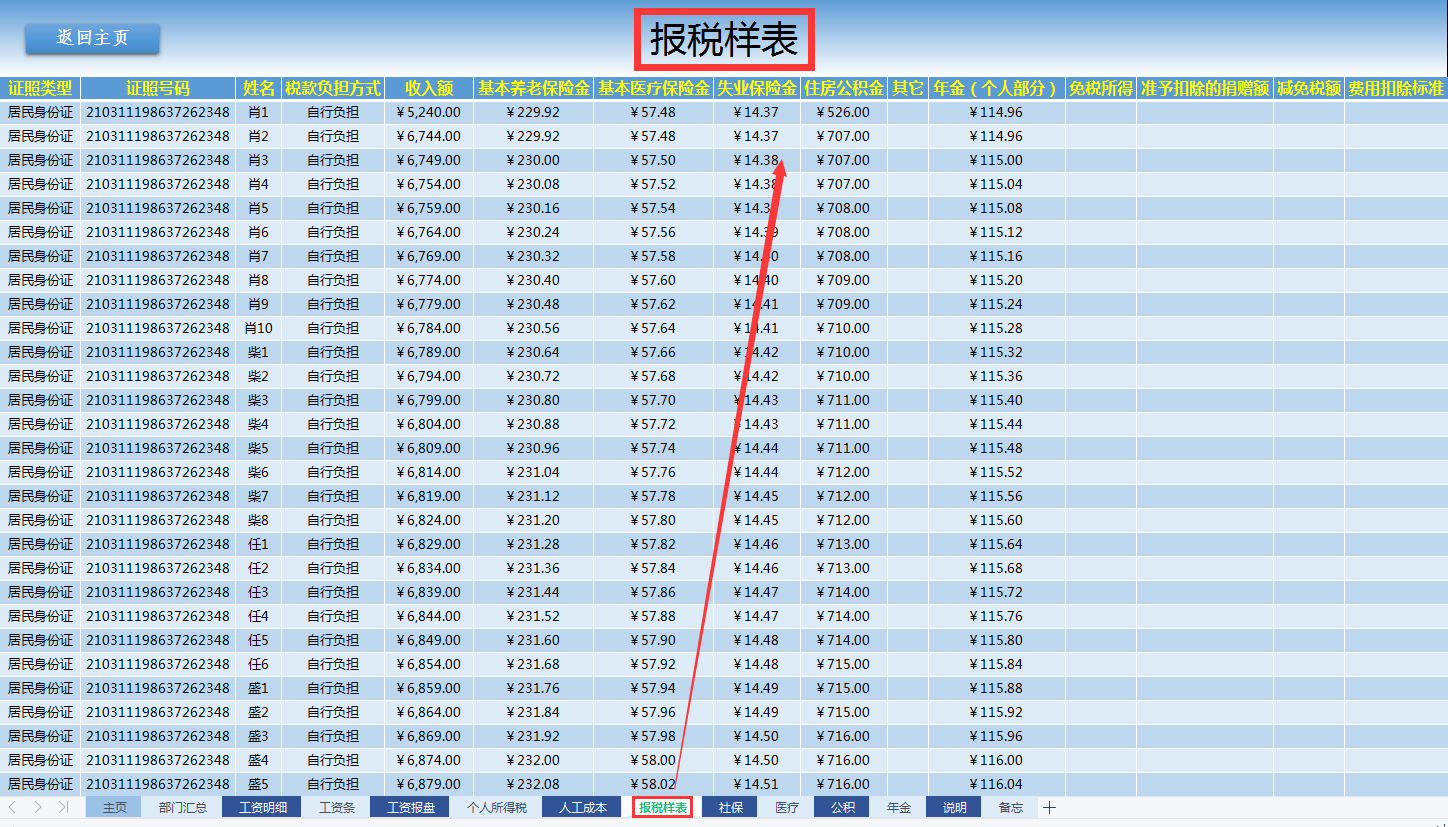Select name cell 柴8
The width and height of the screenshot is (1448, 827).
click(x=258, y=520)
